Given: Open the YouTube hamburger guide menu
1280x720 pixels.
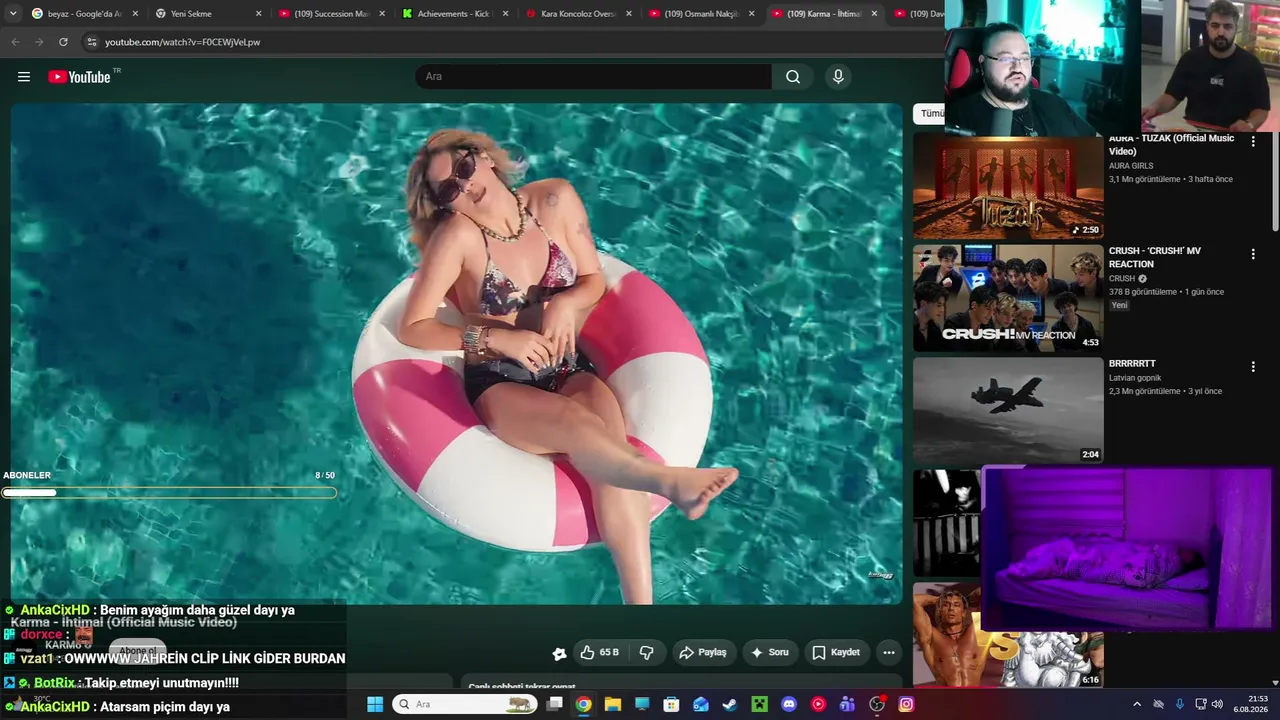Looking at the screenshot, I should coord(24,77).
